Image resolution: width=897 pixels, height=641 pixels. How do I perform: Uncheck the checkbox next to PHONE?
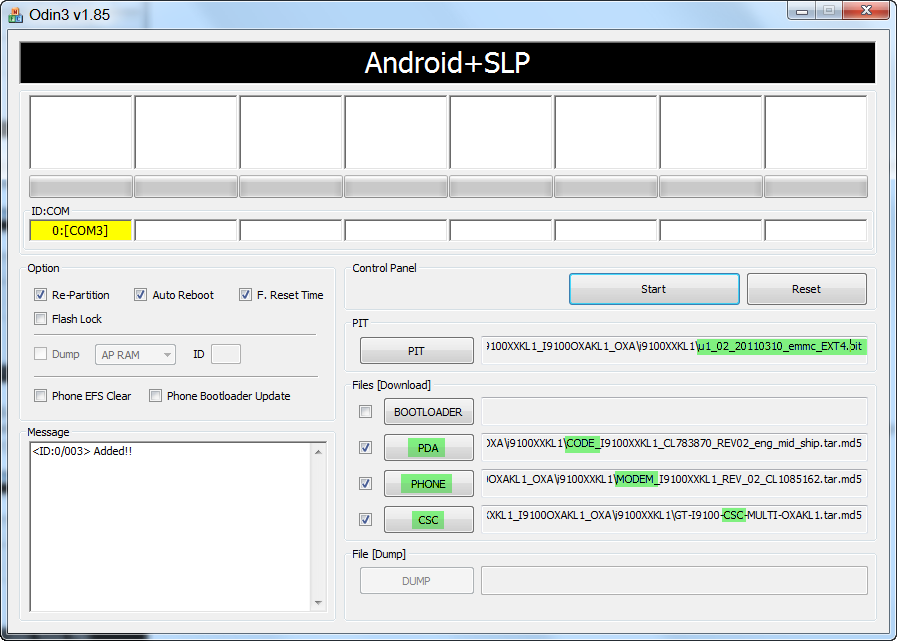[366, 484]
